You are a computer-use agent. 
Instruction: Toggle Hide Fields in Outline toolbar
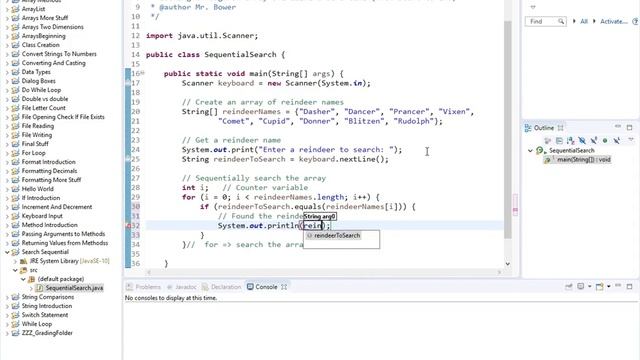[x=582, y=141]
